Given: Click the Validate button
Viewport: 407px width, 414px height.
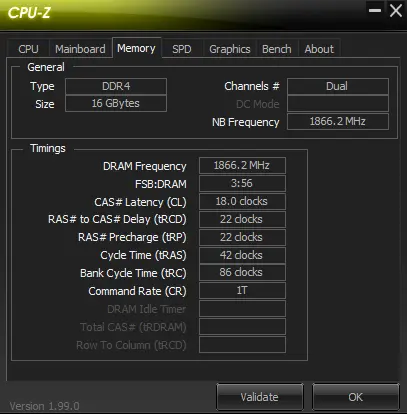Looking at the screenshot, I should click(x=260, y=397).
